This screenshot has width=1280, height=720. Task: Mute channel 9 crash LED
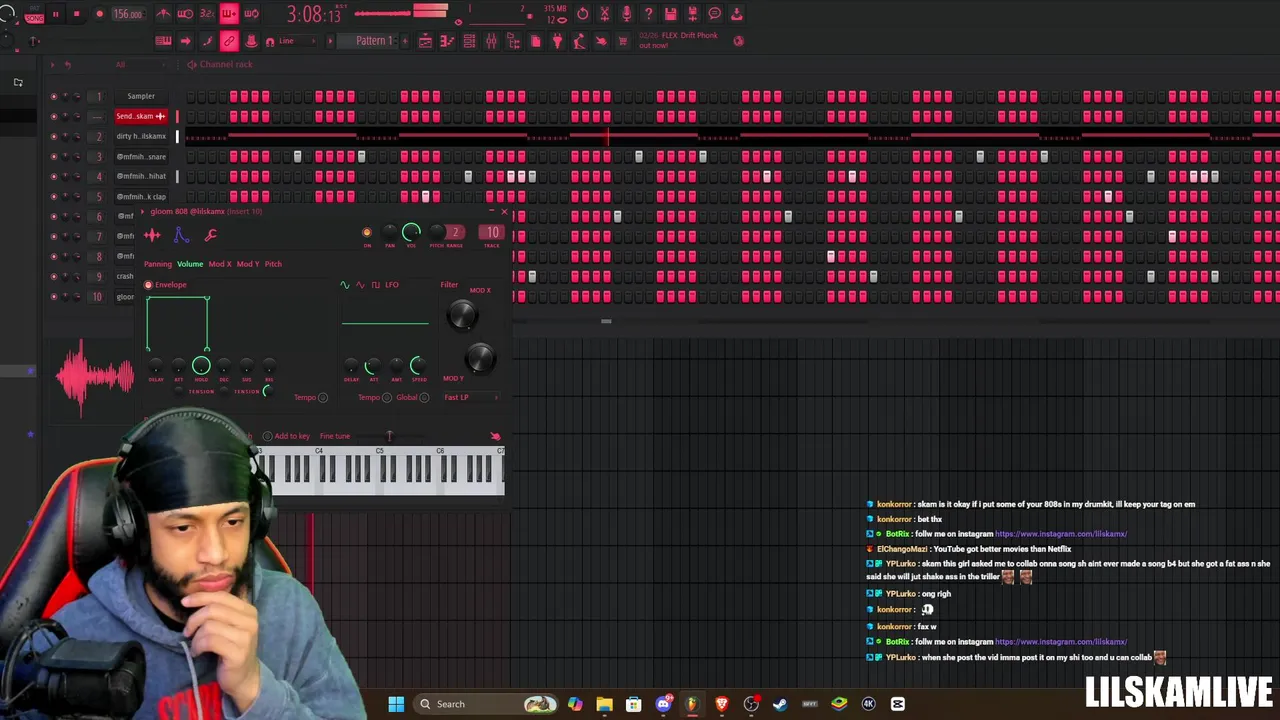point(54,276)
